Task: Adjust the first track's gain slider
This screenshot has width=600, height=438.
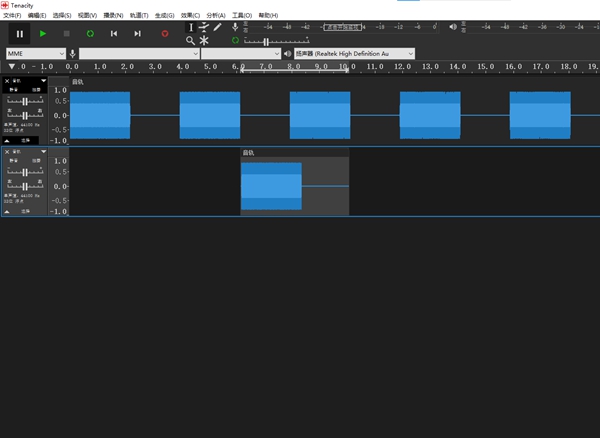Action: coord(25,101)
